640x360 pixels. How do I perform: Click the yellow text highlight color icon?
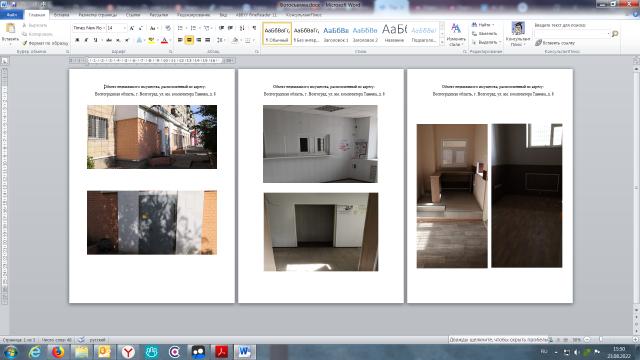[151, 40]
